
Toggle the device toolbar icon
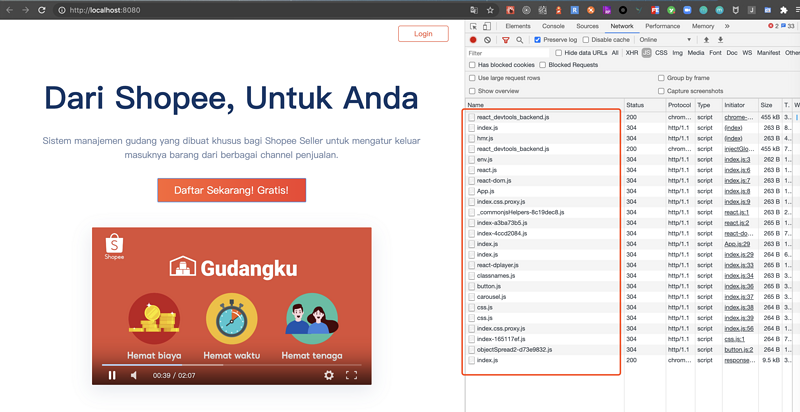[487, 27]
